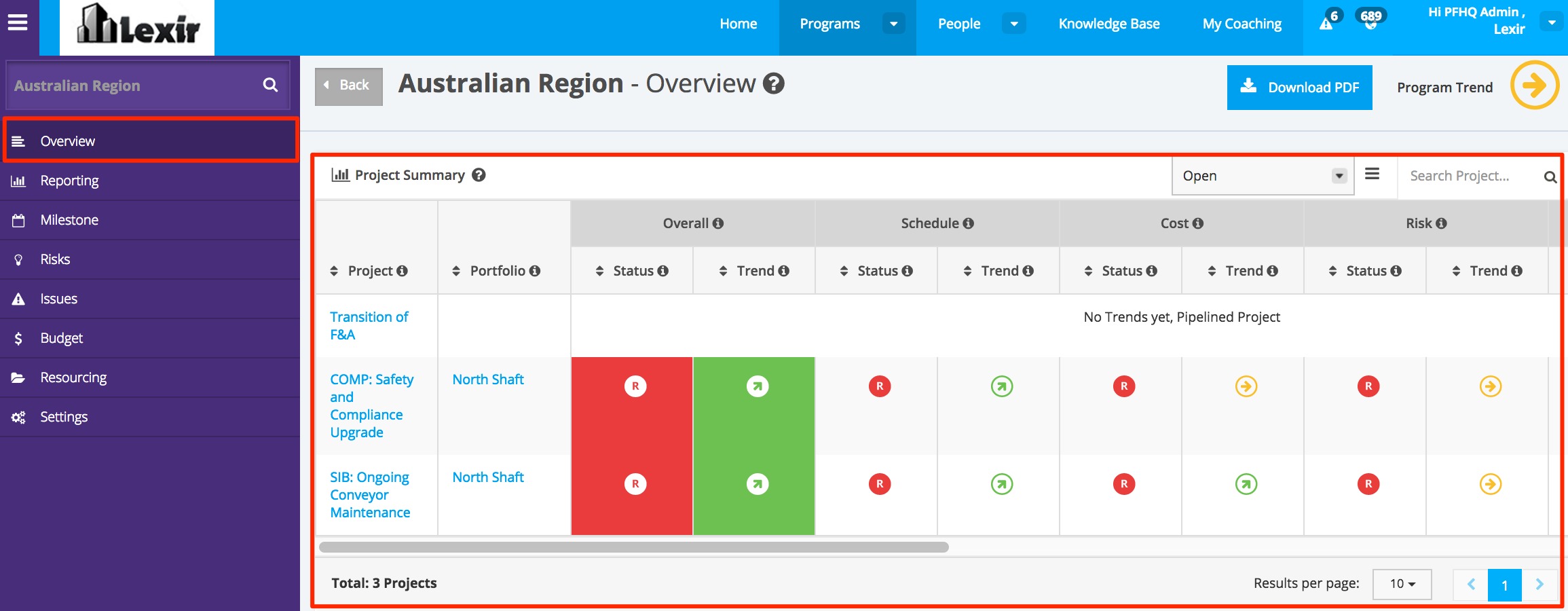Viewport: 1568px width, 611px height.
Task: Open the column list menu icon
Action: tap(1372, 174)
